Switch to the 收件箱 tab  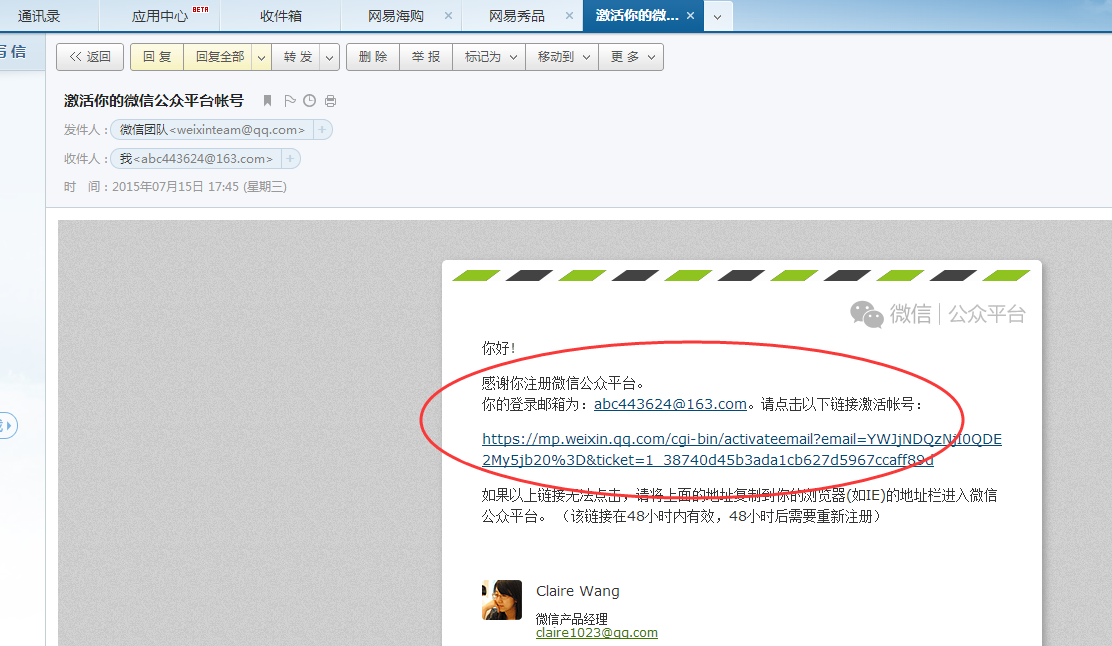coord(281,16)
